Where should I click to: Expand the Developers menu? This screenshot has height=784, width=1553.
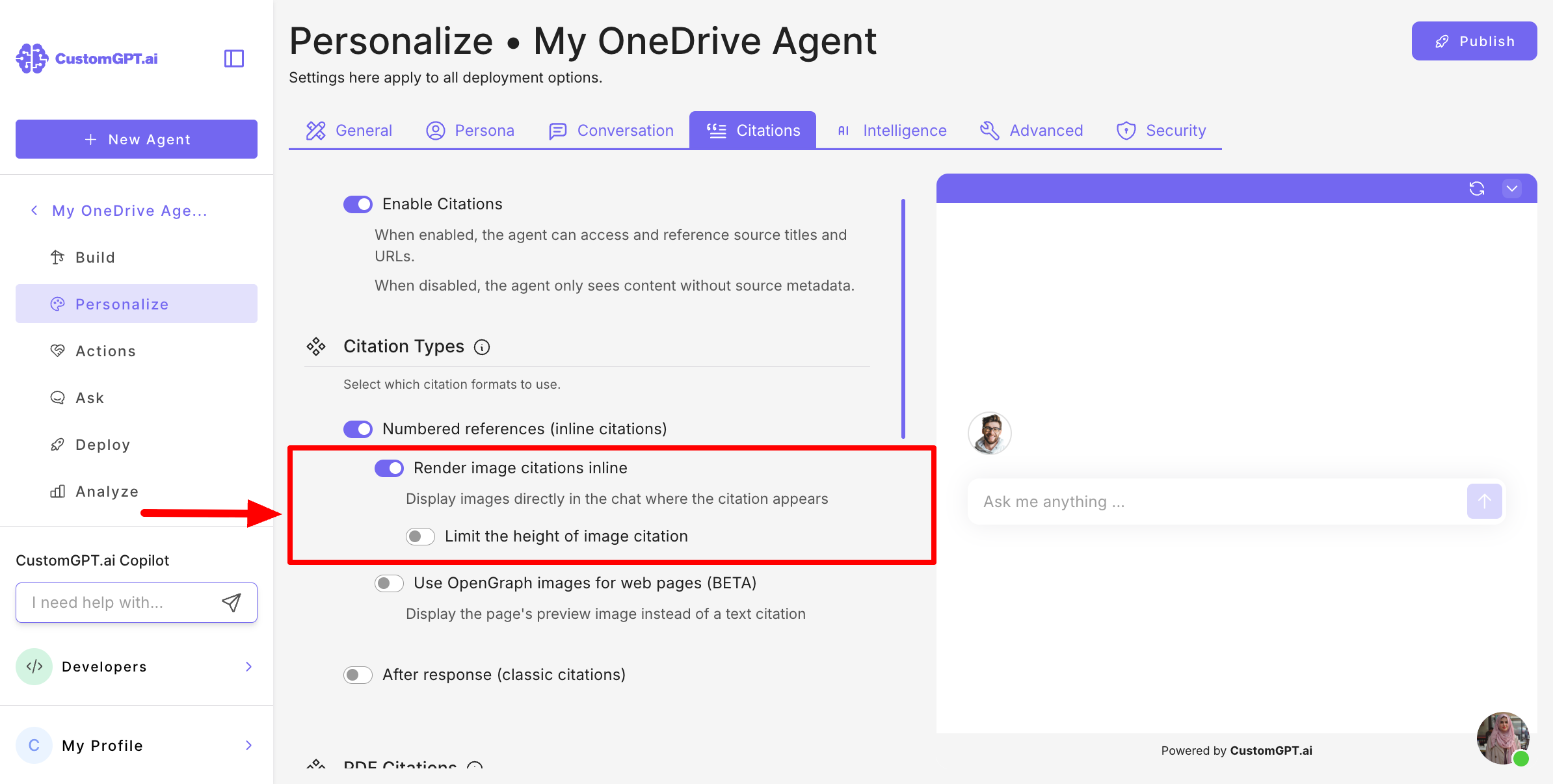pyautogui.click(x=137, y=666)
